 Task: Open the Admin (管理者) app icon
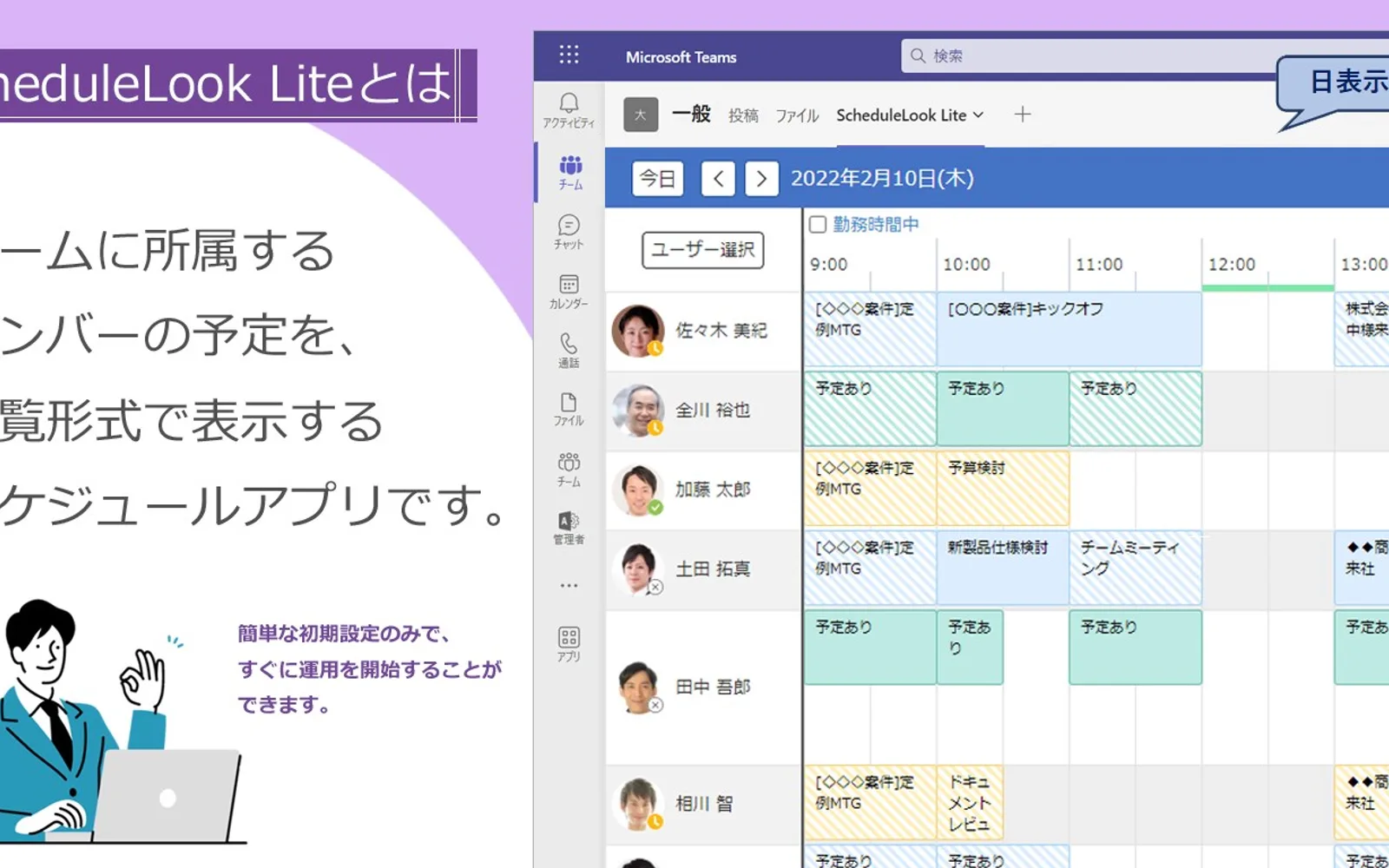point(569,527)
